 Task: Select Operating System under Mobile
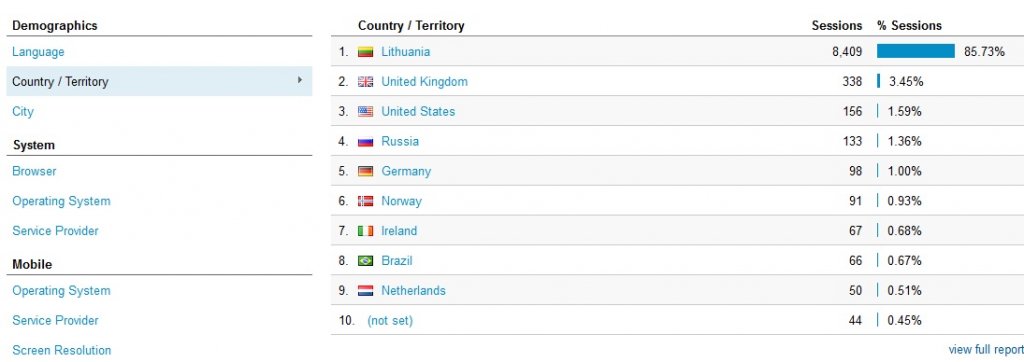61,291
